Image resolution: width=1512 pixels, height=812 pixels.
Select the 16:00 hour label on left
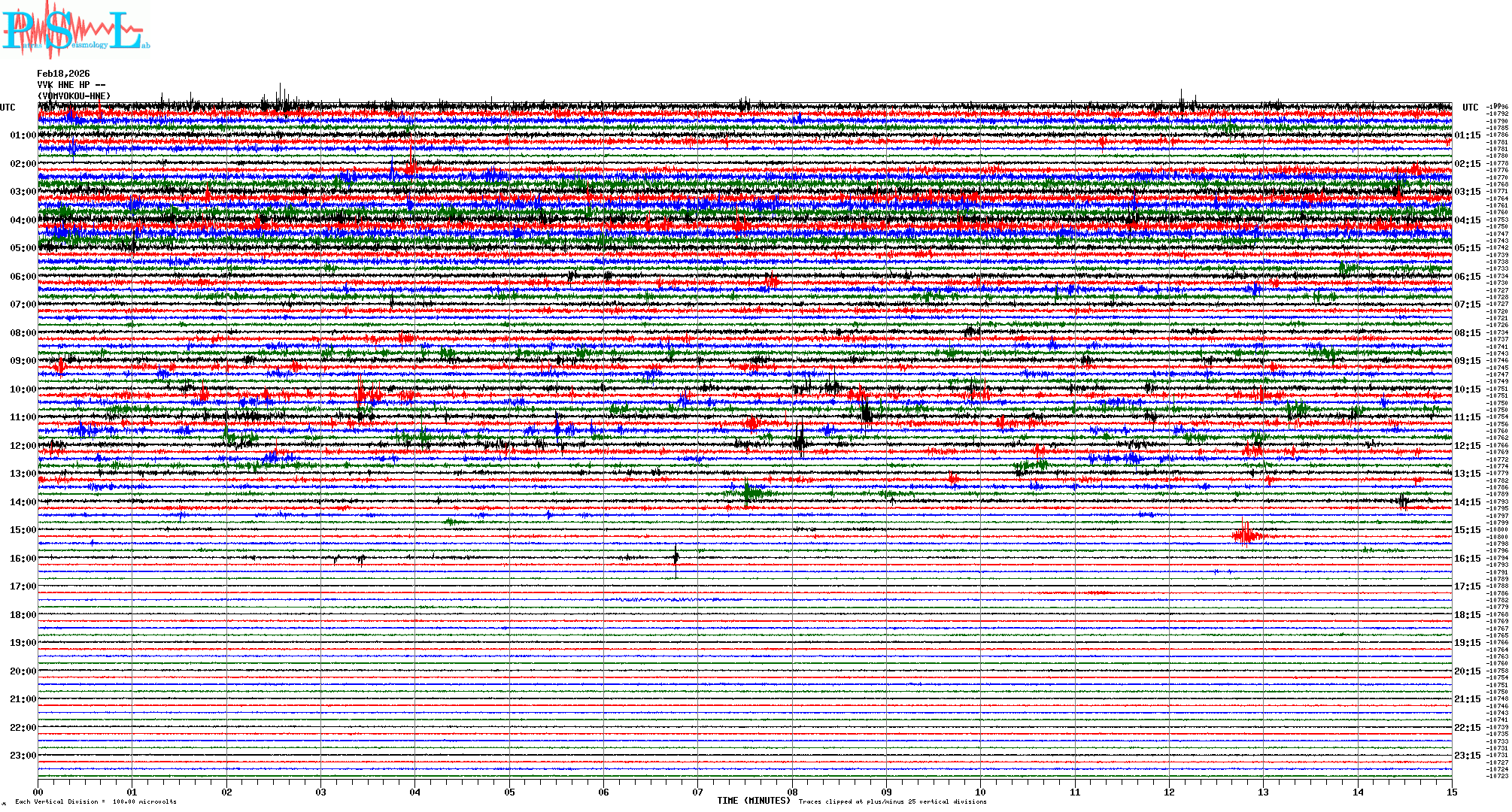[23, 559]
